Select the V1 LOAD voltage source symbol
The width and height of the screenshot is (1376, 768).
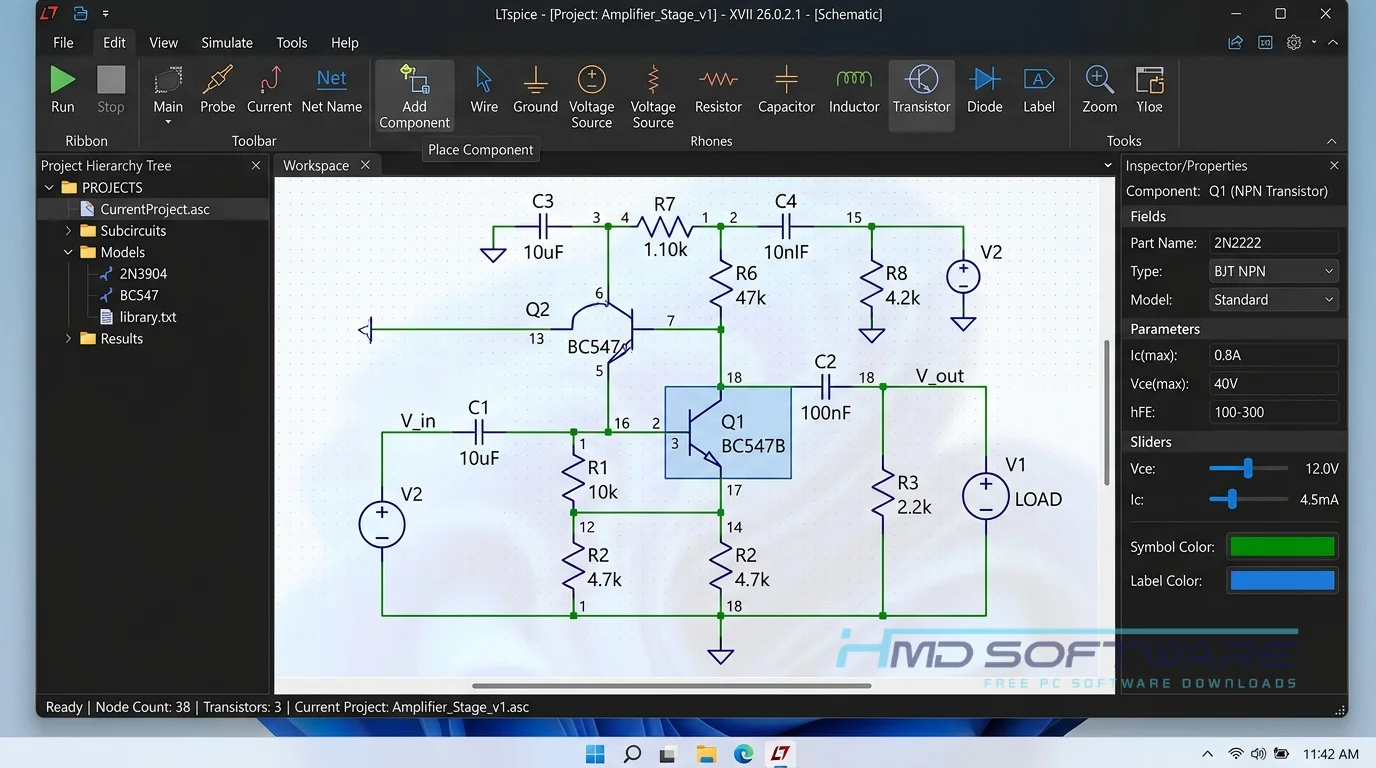(985, 497)
